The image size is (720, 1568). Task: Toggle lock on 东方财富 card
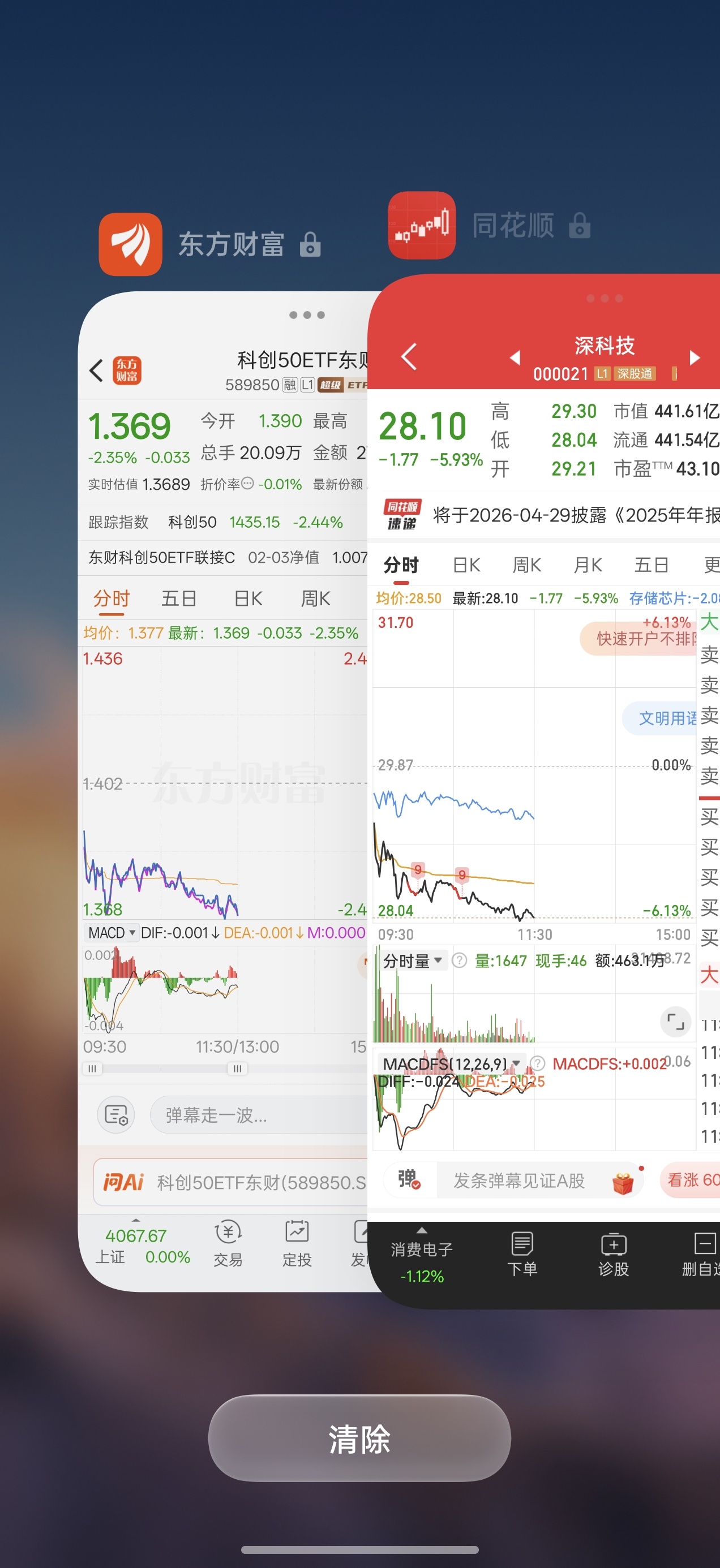(310, 245)
